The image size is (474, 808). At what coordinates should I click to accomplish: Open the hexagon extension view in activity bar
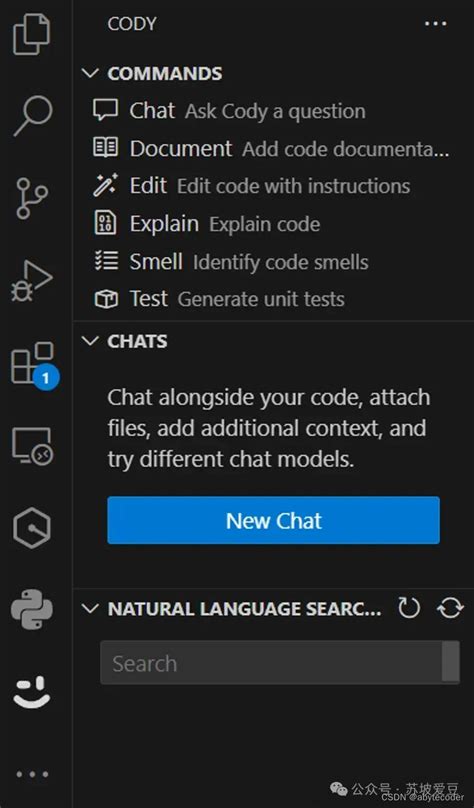(x=32, y=528)
